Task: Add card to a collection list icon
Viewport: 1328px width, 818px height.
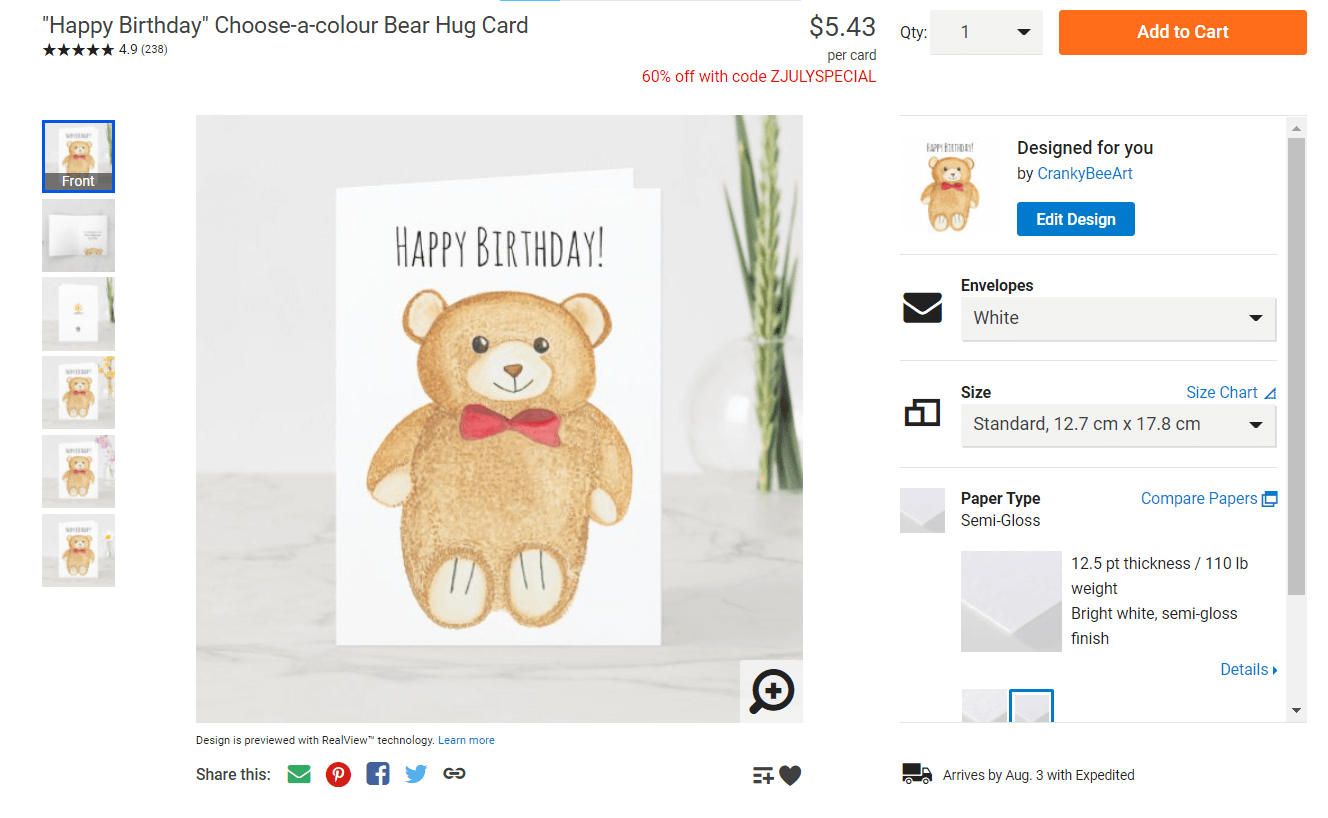Action: click(x=763, y=776)
